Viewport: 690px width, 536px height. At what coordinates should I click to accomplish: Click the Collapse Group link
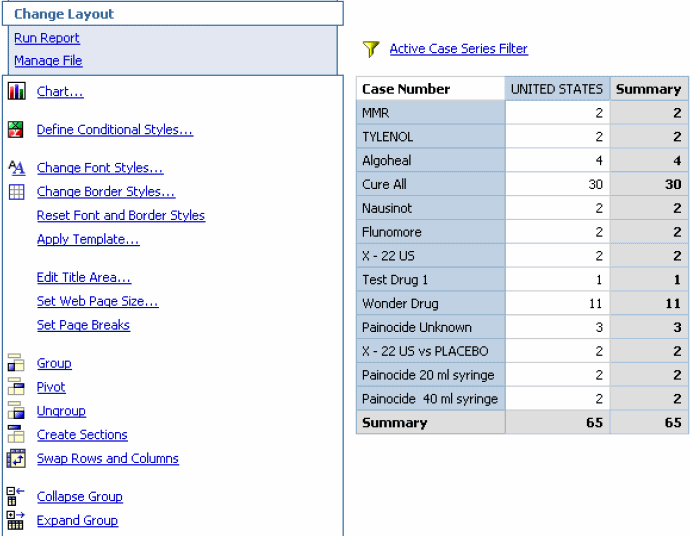80,496
